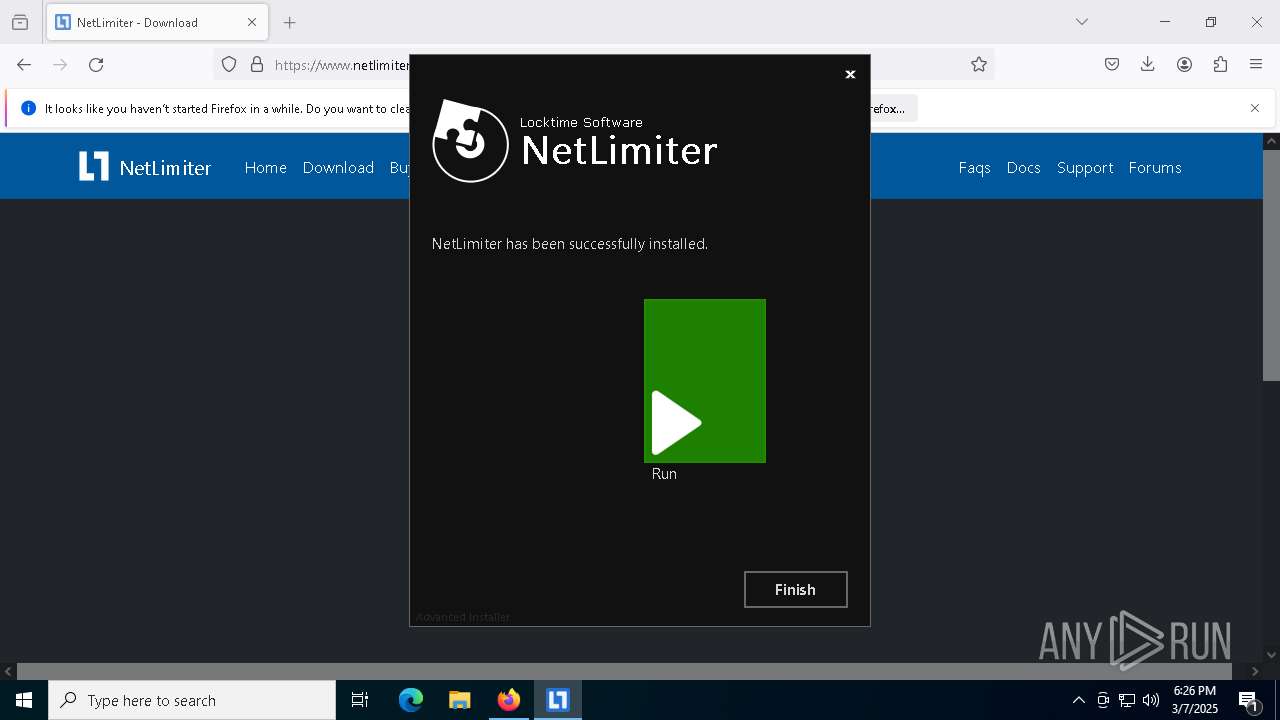This screenshot has width=1280, height=720.
Task: Open the list all tabs dropdown
Action: (1082, 22)
